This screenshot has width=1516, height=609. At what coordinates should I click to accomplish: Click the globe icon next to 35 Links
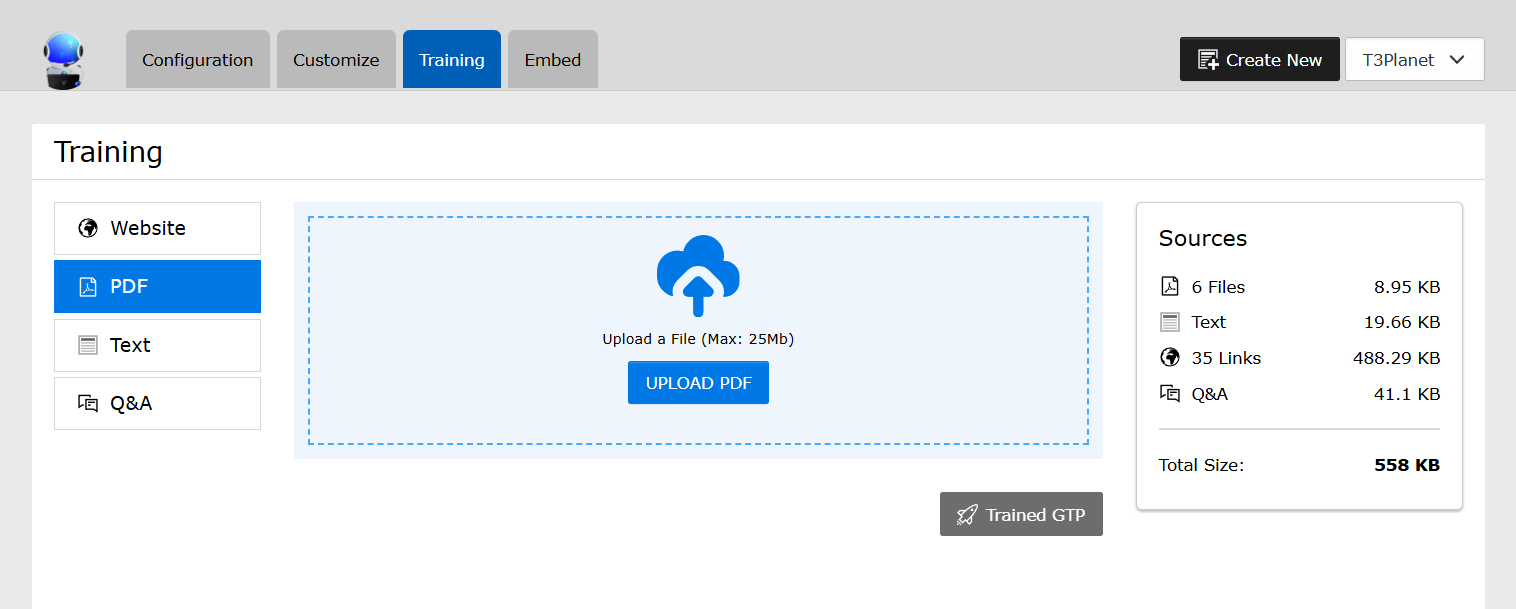1170,357
